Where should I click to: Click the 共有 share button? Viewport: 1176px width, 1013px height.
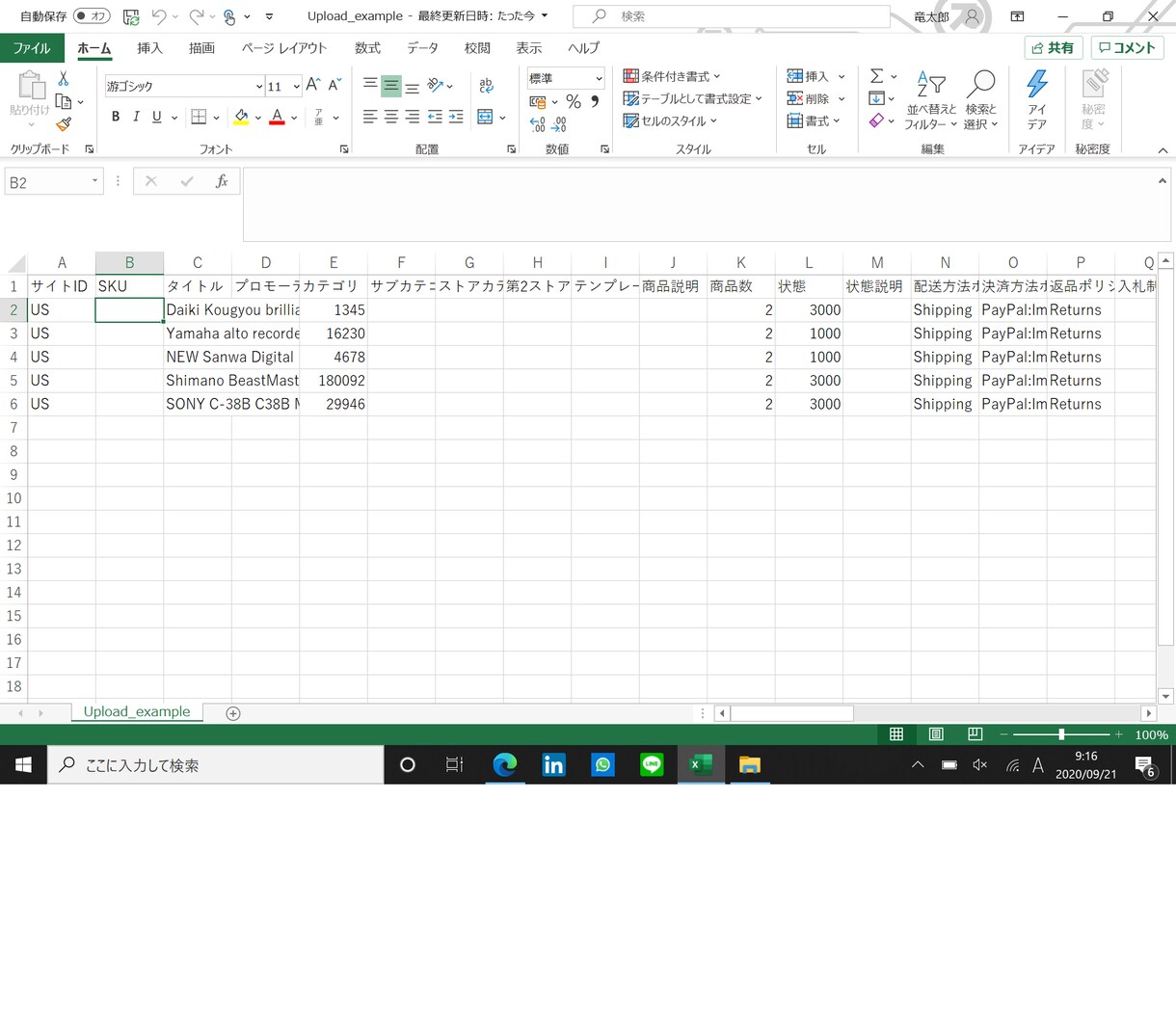click(1054, 48)
